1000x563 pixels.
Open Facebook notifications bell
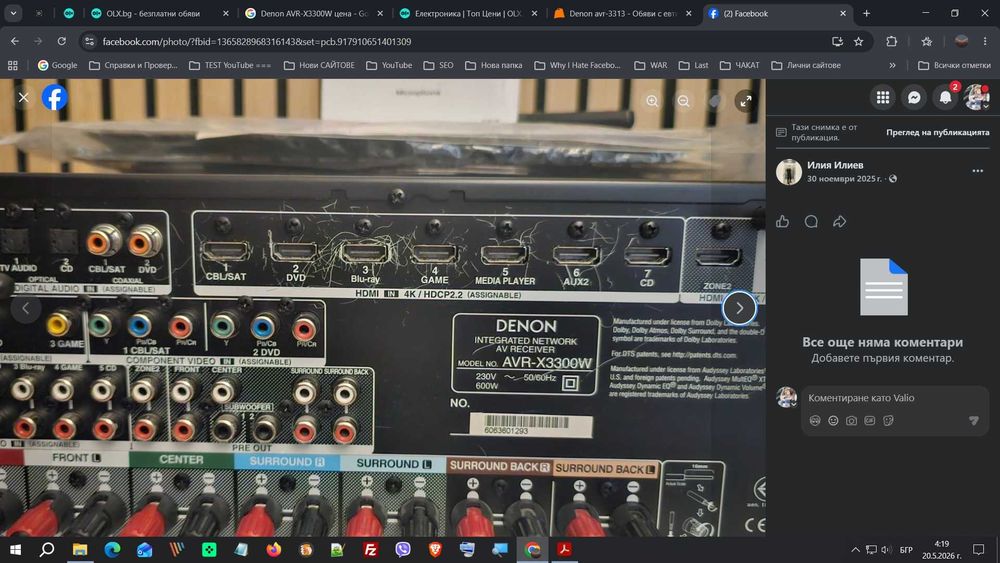coord(945,97)
